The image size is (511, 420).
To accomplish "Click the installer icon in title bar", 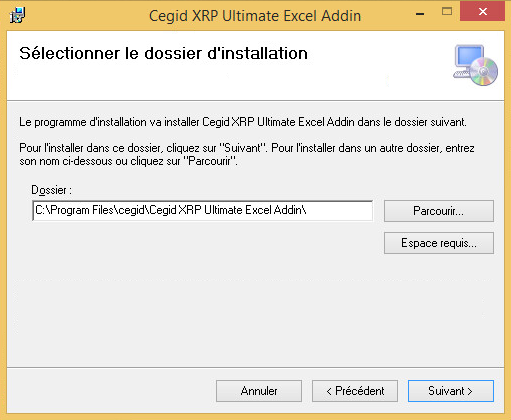I will (x=17, y=15).
